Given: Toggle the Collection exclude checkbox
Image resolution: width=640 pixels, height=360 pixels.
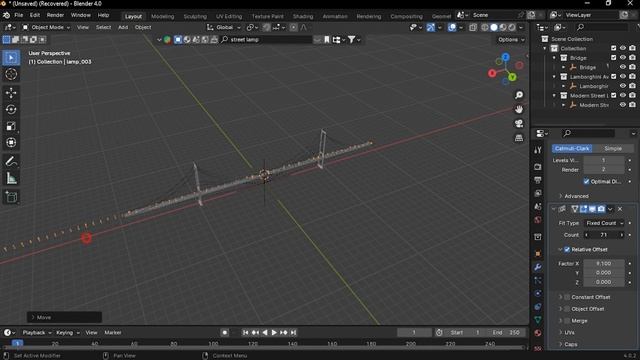Looking at the screenshot, I should [x=613, y=48].
